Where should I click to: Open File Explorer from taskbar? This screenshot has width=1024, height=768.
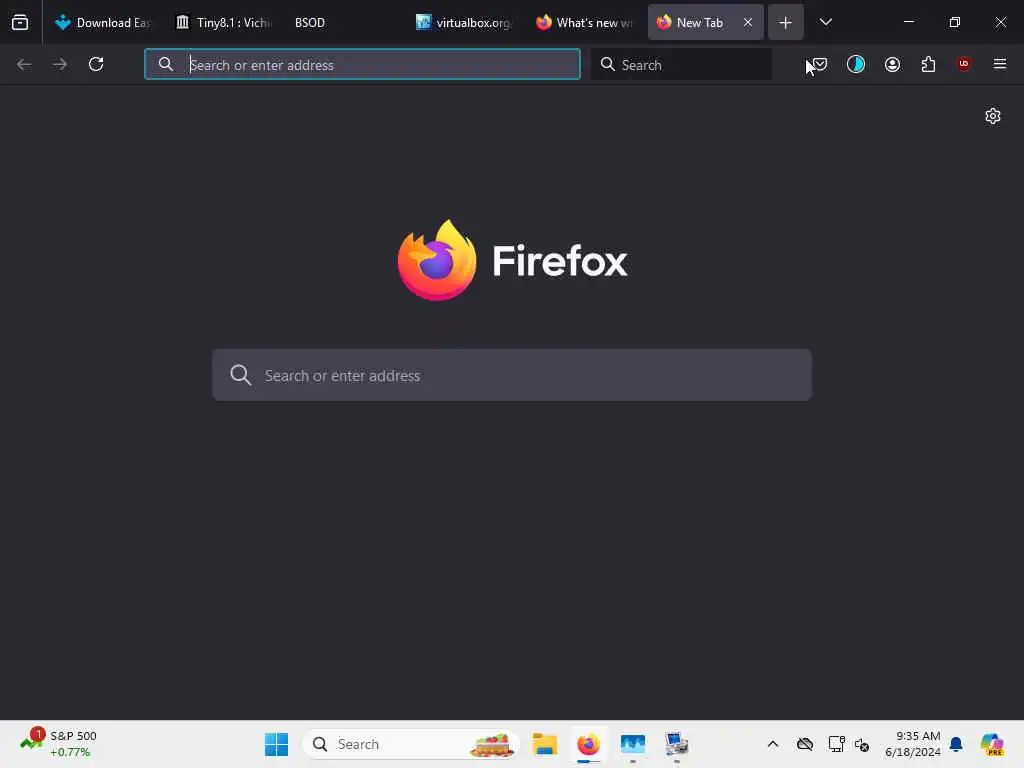(545, 744)
